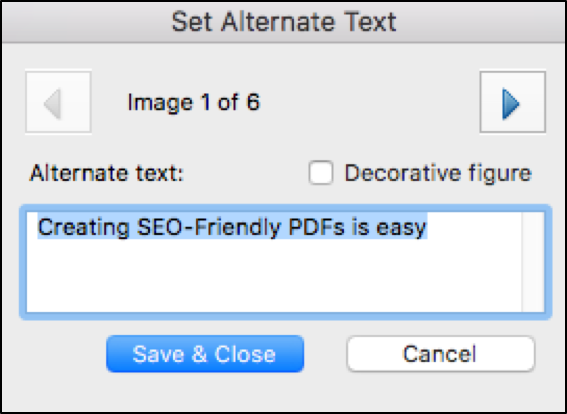Place cursor in word Creating

[x=84, y=228]
